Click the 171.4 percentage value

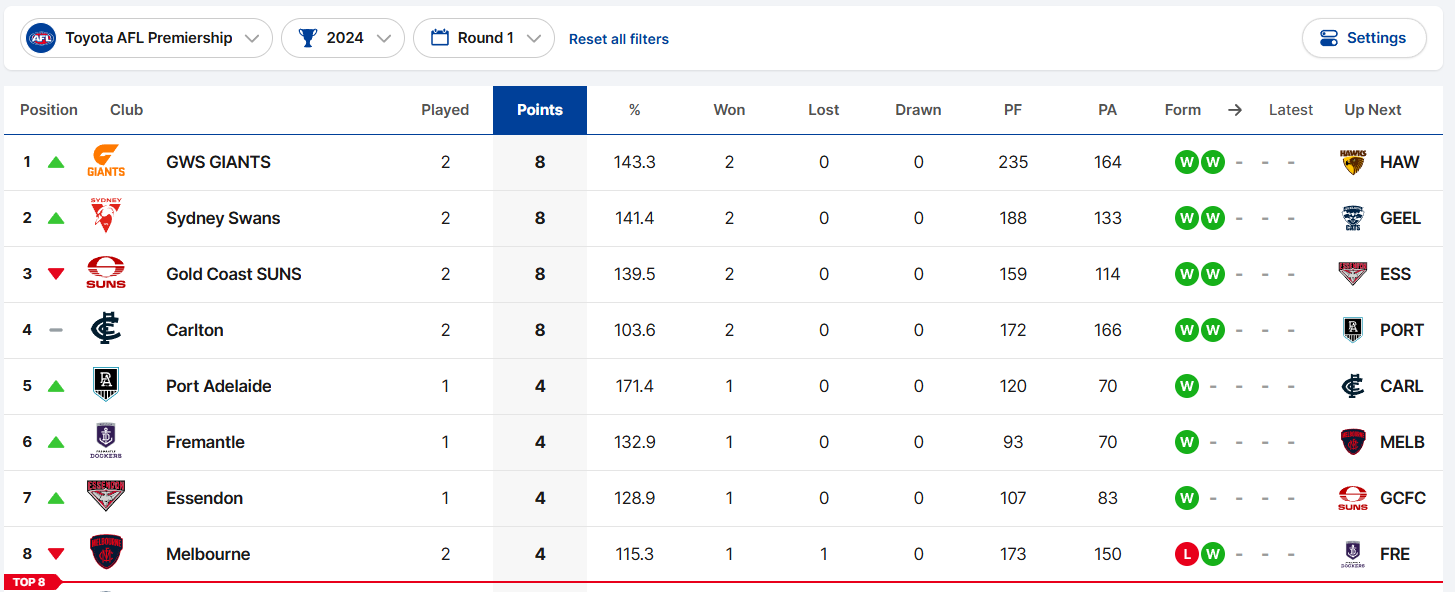coord(634,386)
